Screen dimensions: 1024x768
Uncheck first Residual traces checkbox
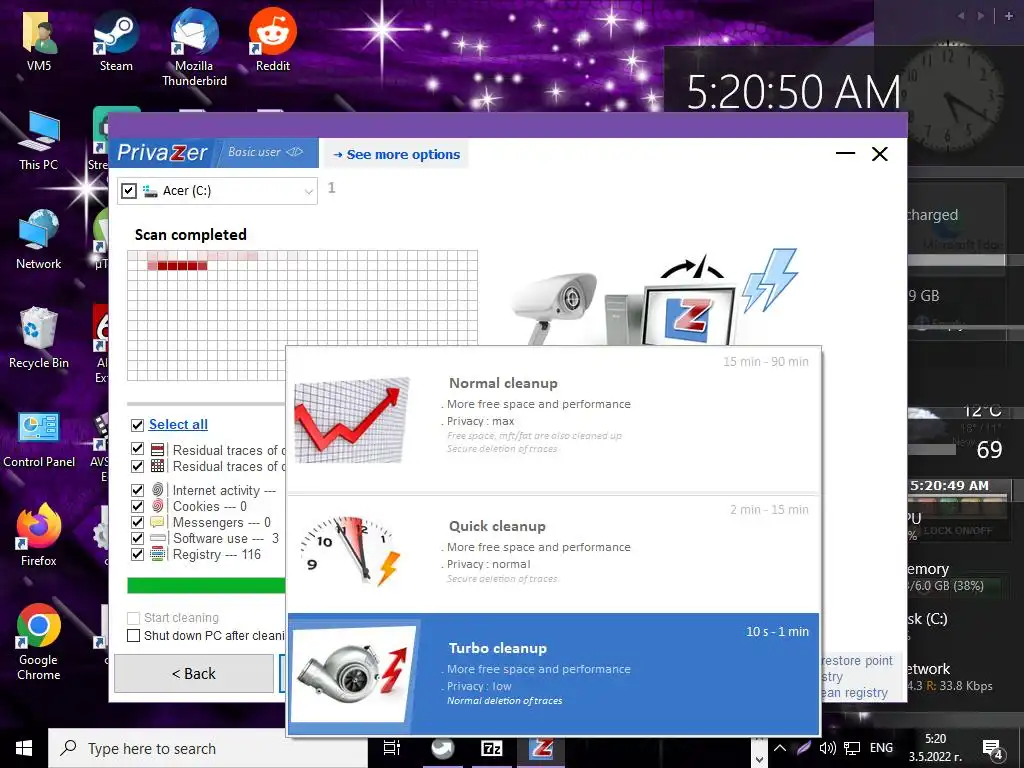point(137,449)
